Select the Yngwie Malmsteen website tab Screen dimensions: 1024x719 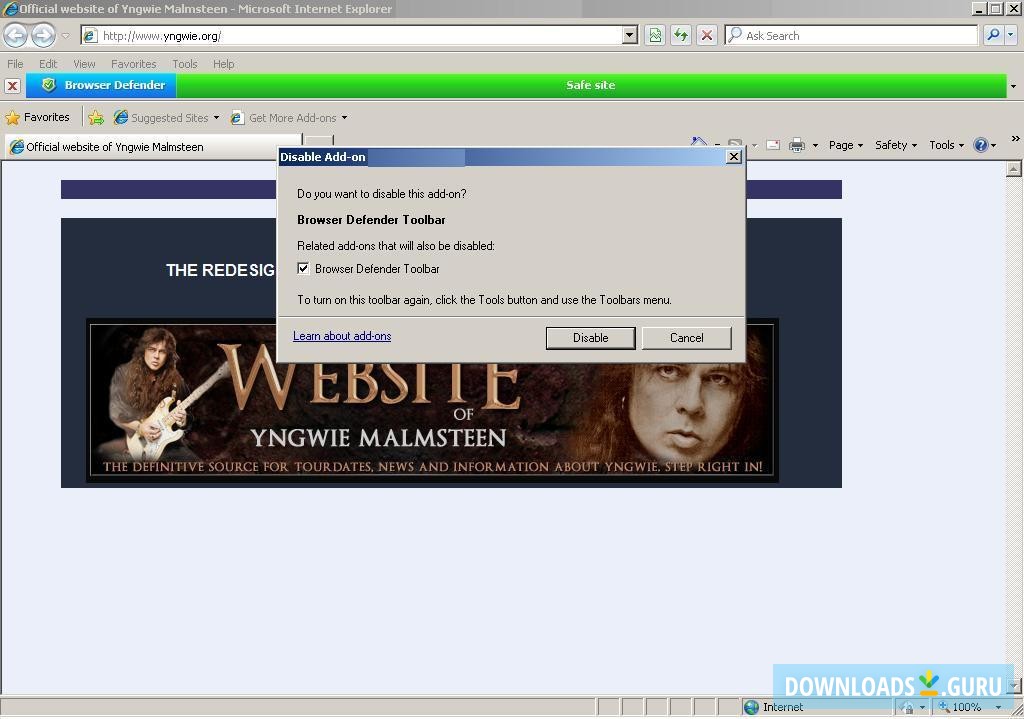tap(153, 147)
